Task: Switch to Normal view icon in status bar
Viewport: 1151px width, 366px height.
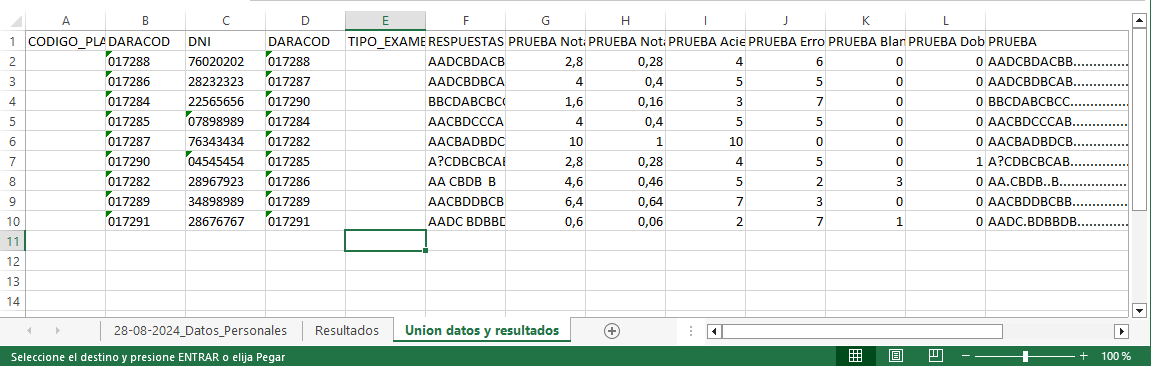Action: 855,356
